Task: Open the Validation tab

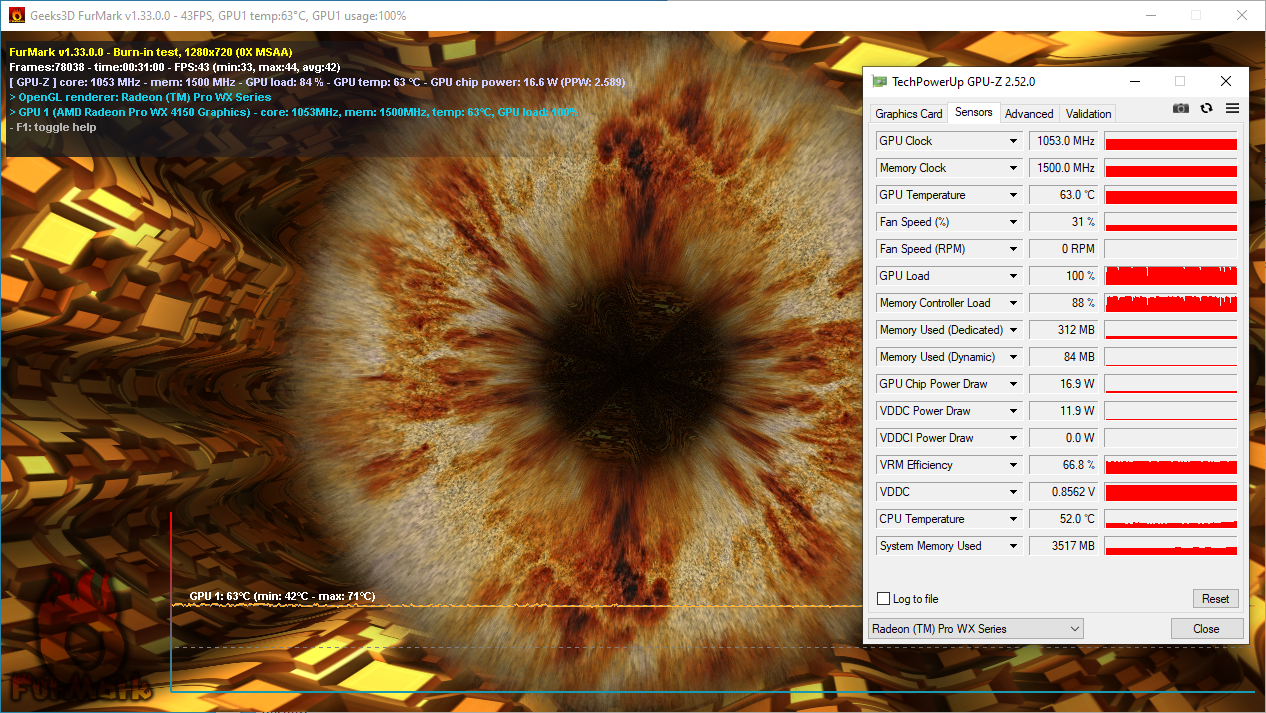Action: coord(1088,114)
